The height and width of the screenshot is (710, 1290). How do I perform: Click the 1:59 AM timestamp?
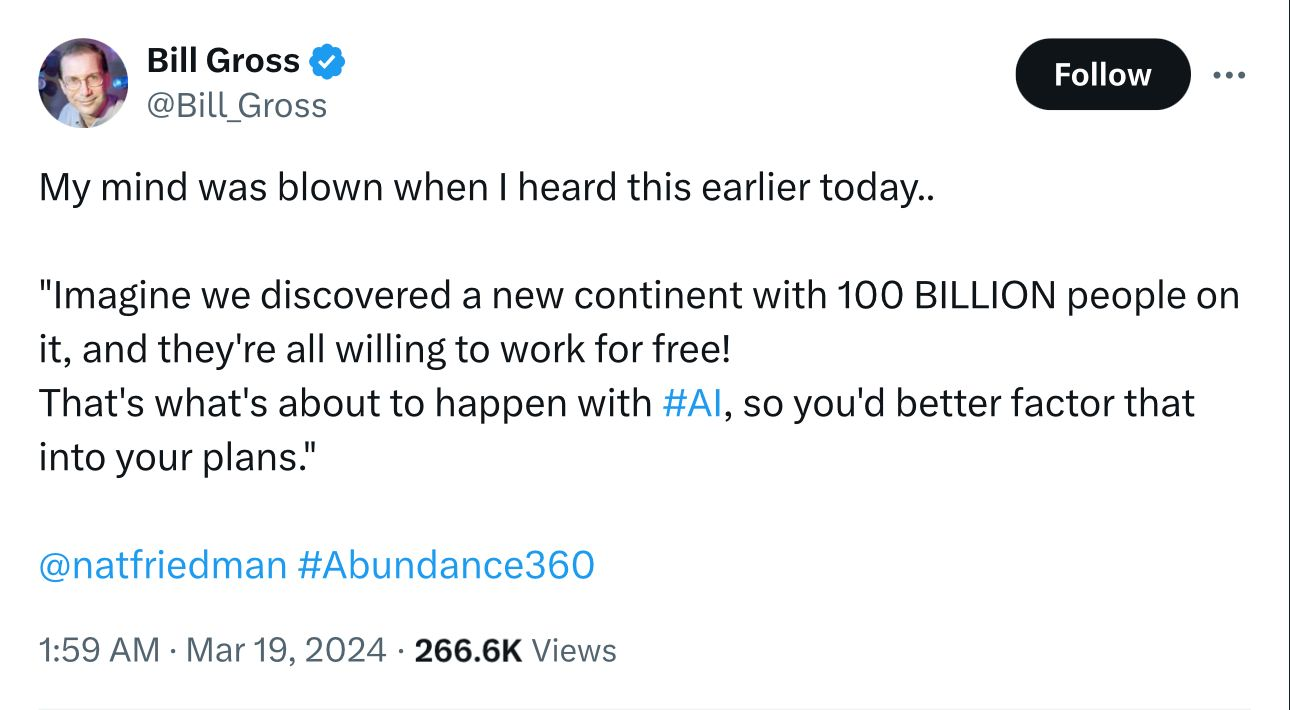click(98, 650)
